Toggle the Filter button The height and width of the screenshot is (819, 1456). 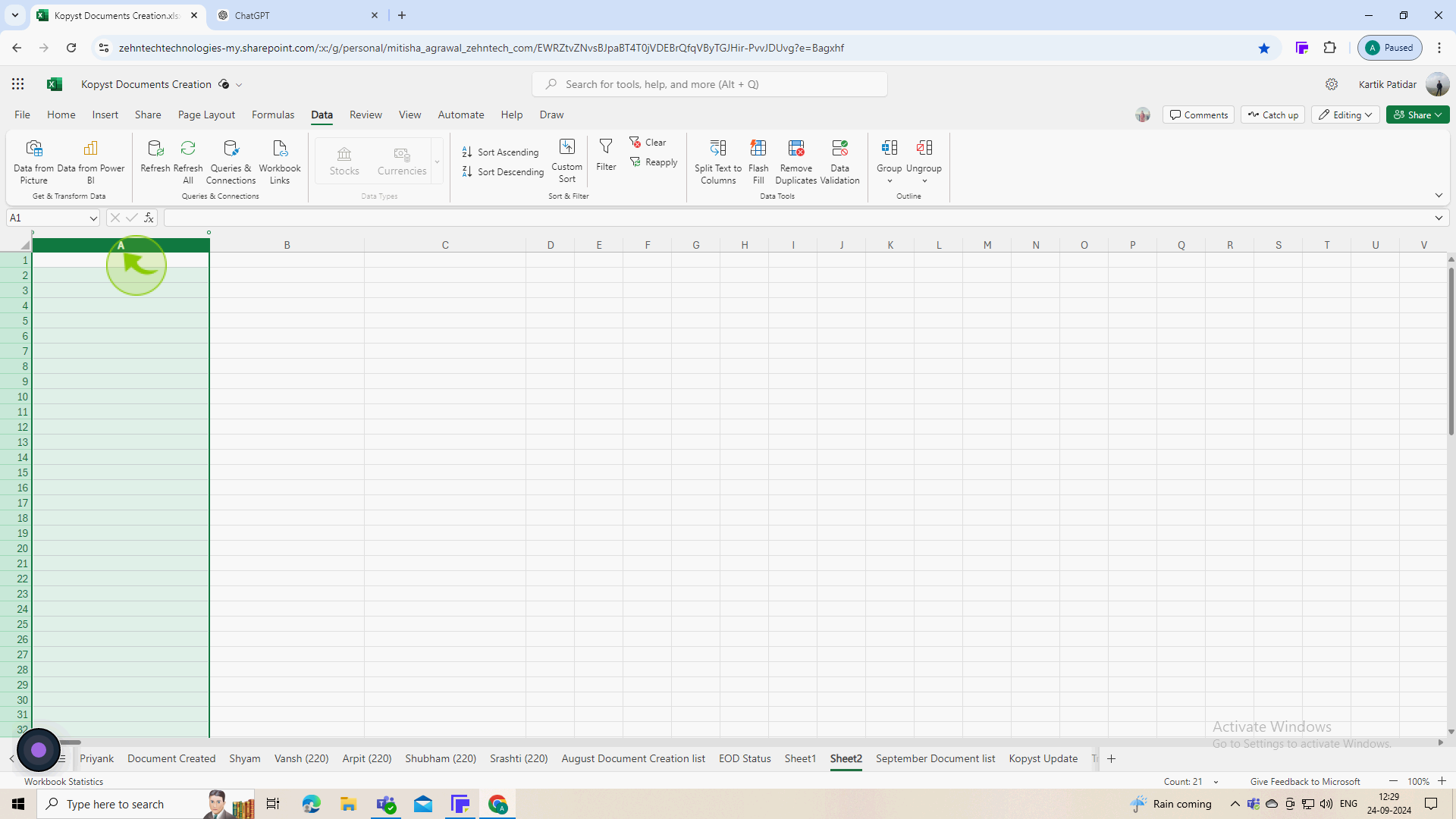click(606, 155)
